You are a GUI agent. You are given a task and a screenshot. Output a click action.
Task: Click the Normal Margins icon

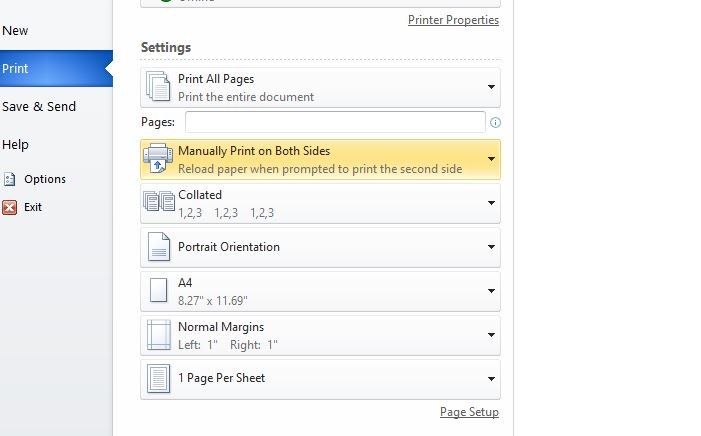[159, 335]
